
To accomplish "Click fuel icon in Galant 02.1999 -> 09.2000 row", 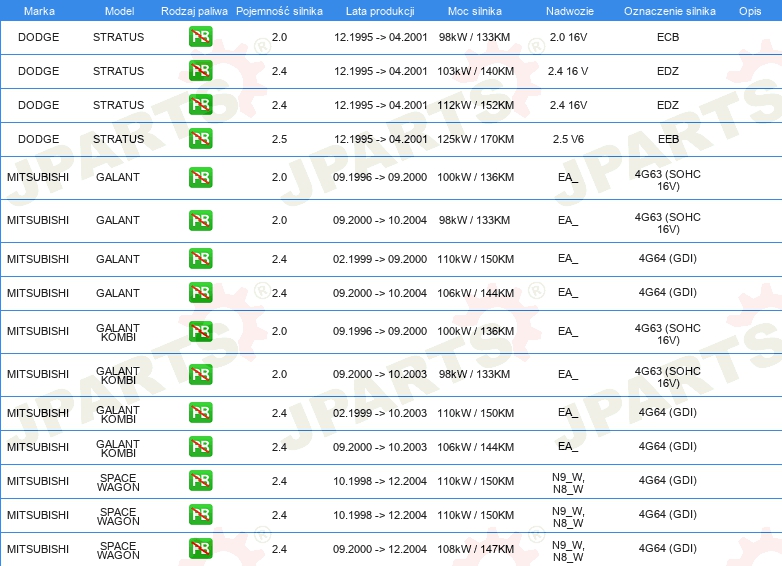I will coord(200,259).
